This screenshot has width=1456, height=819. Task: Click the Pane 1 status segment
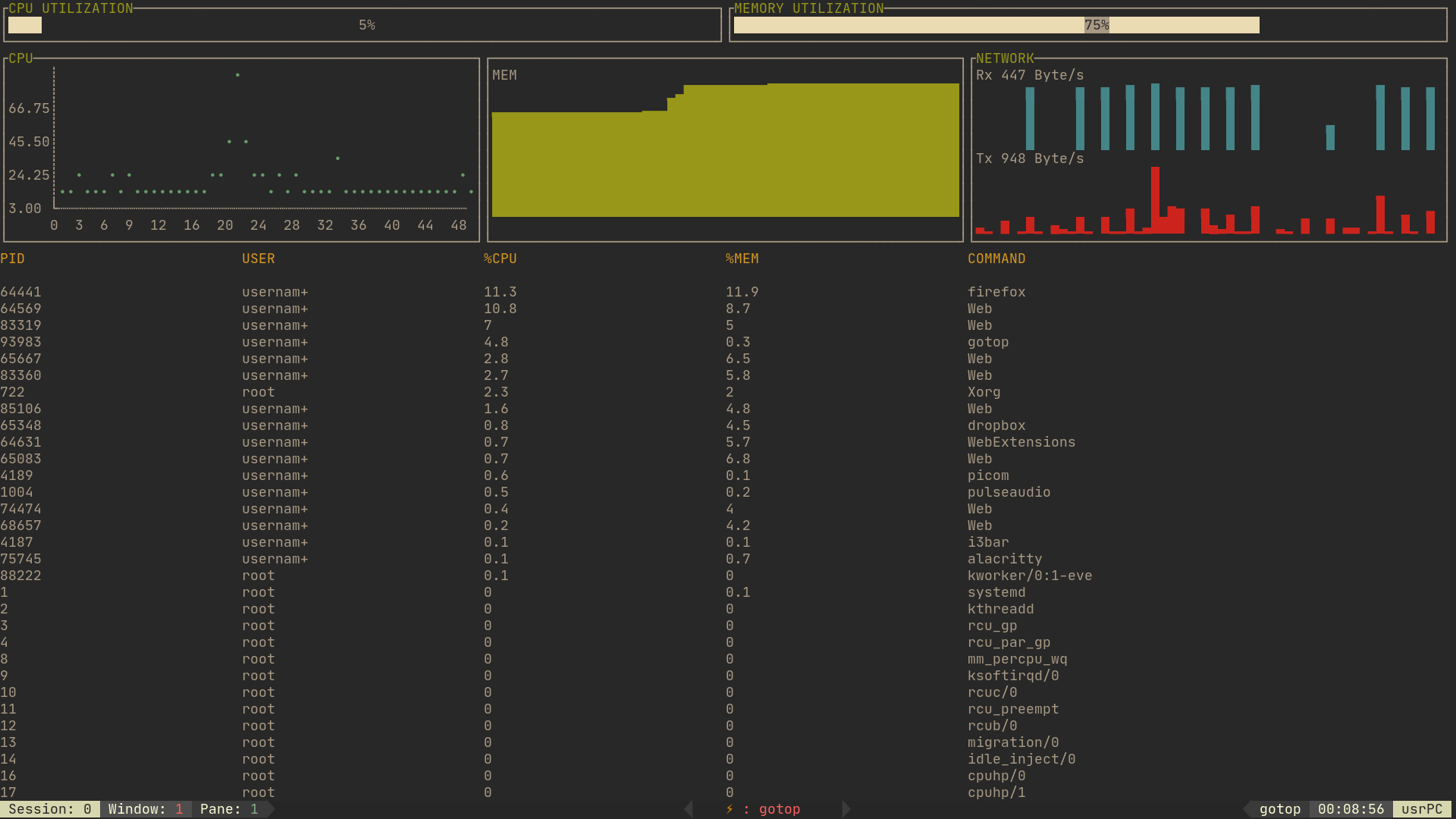pos(228,809)
